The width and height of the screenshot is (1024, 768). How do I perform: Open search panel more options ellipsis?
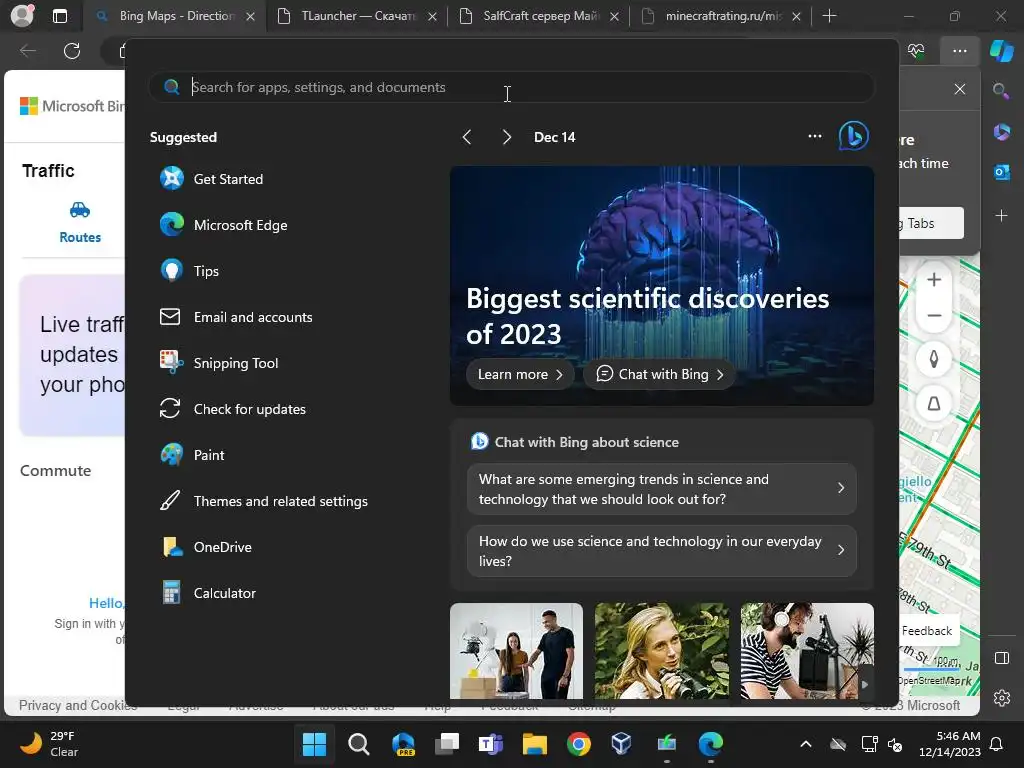(814, 136)
